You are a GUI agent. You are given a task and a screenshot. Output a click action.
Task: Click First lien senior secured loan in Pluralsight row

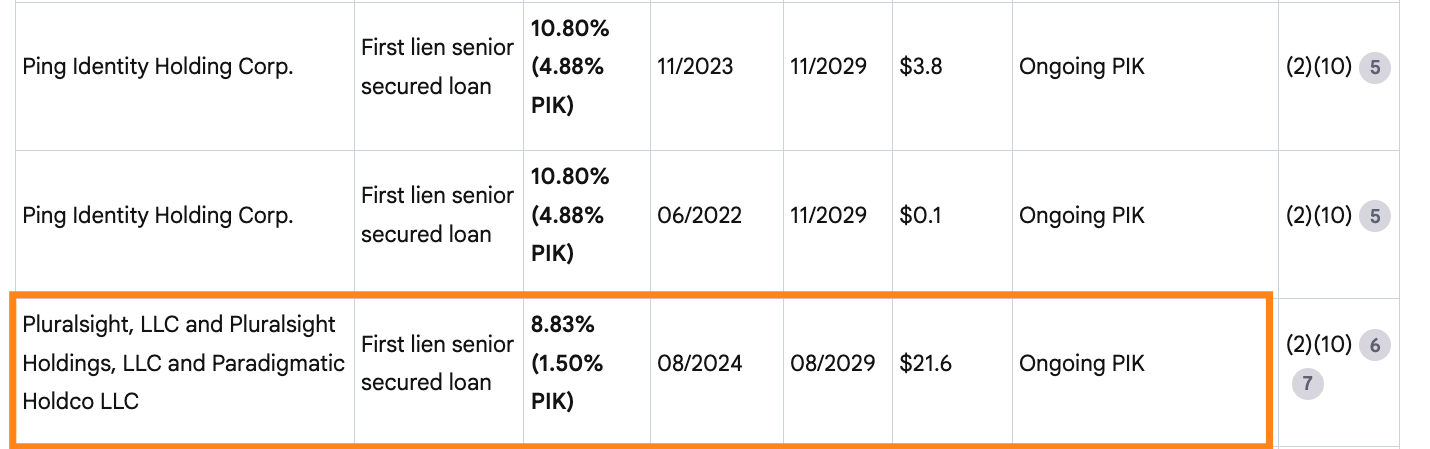[x=437, y=363]
